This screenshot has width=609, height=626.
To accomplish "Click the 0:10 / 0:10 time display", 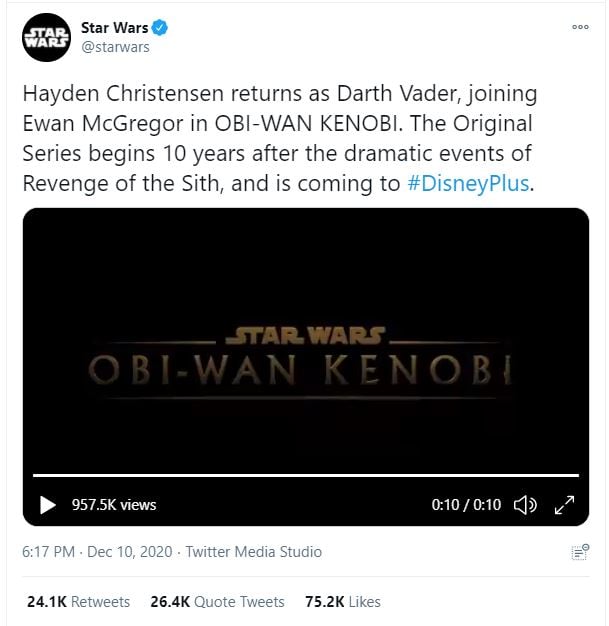I will [466, 505].
